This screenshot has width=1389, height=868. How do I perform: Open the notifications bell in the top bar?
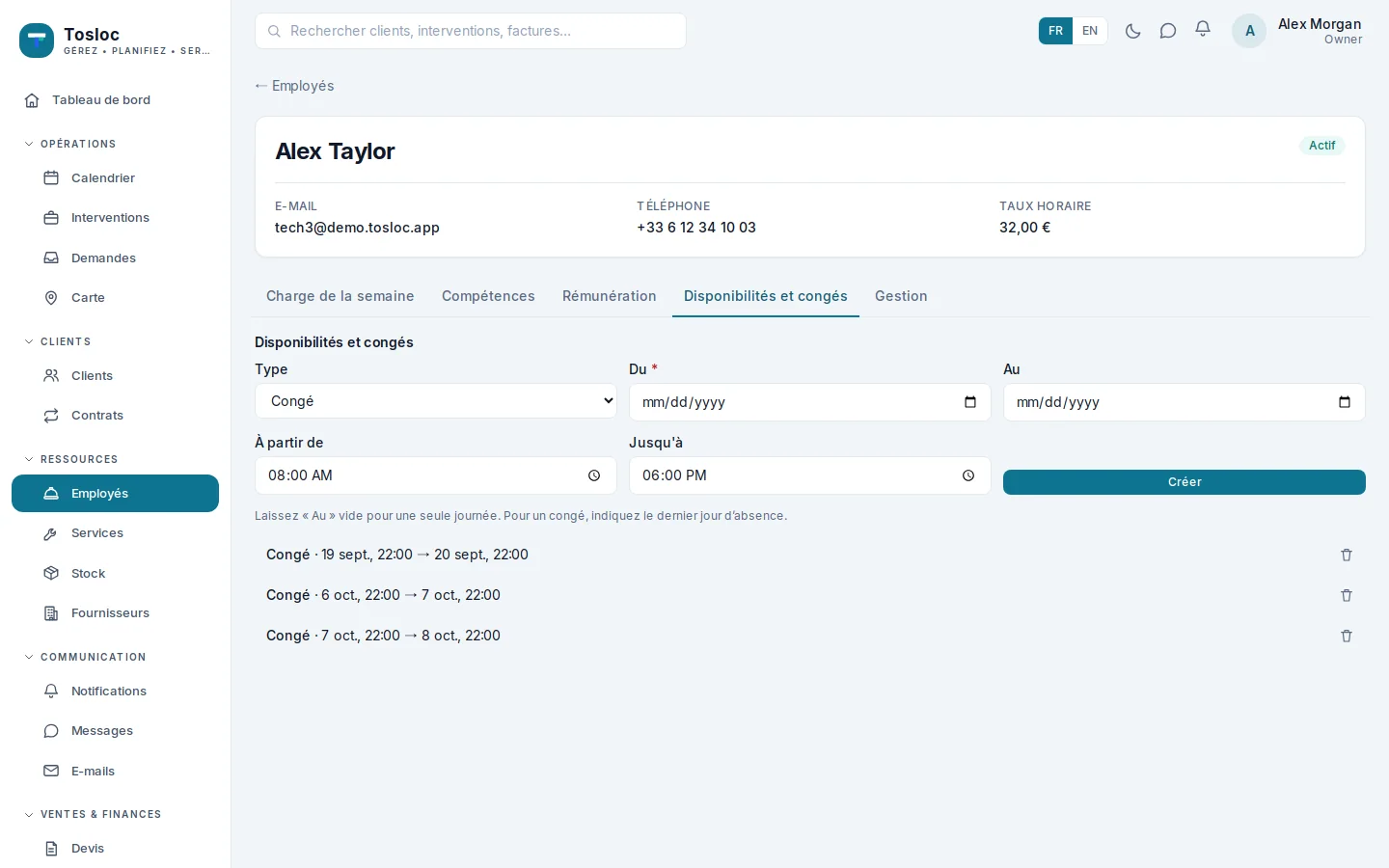coord(1203,31)
